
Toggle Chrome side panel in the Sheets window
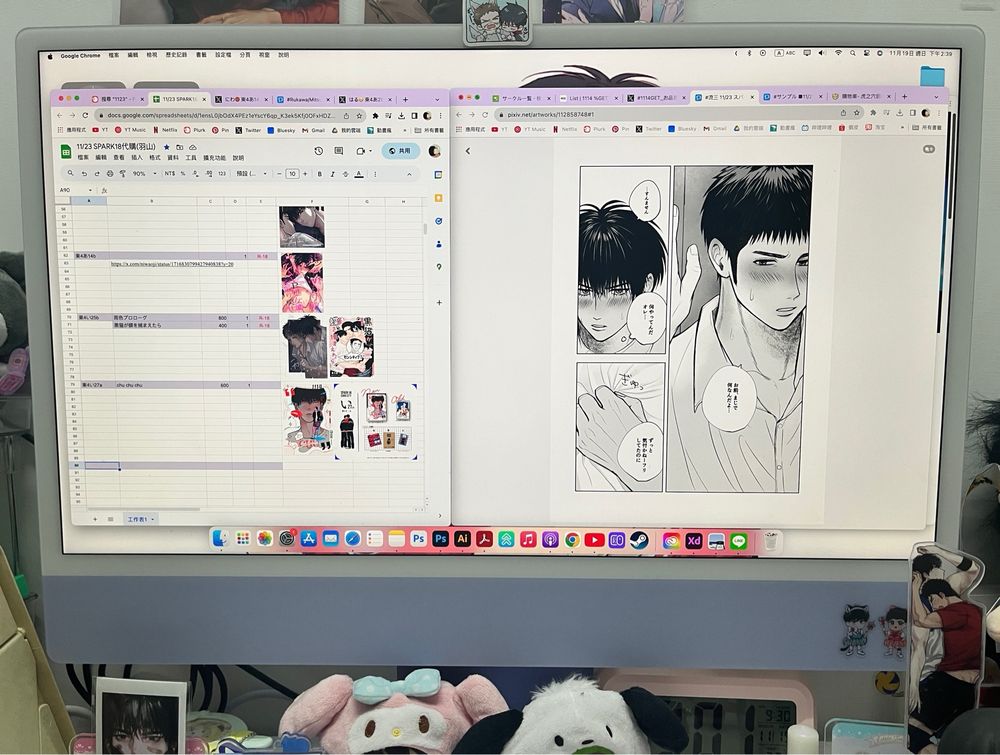click(415, 115)
